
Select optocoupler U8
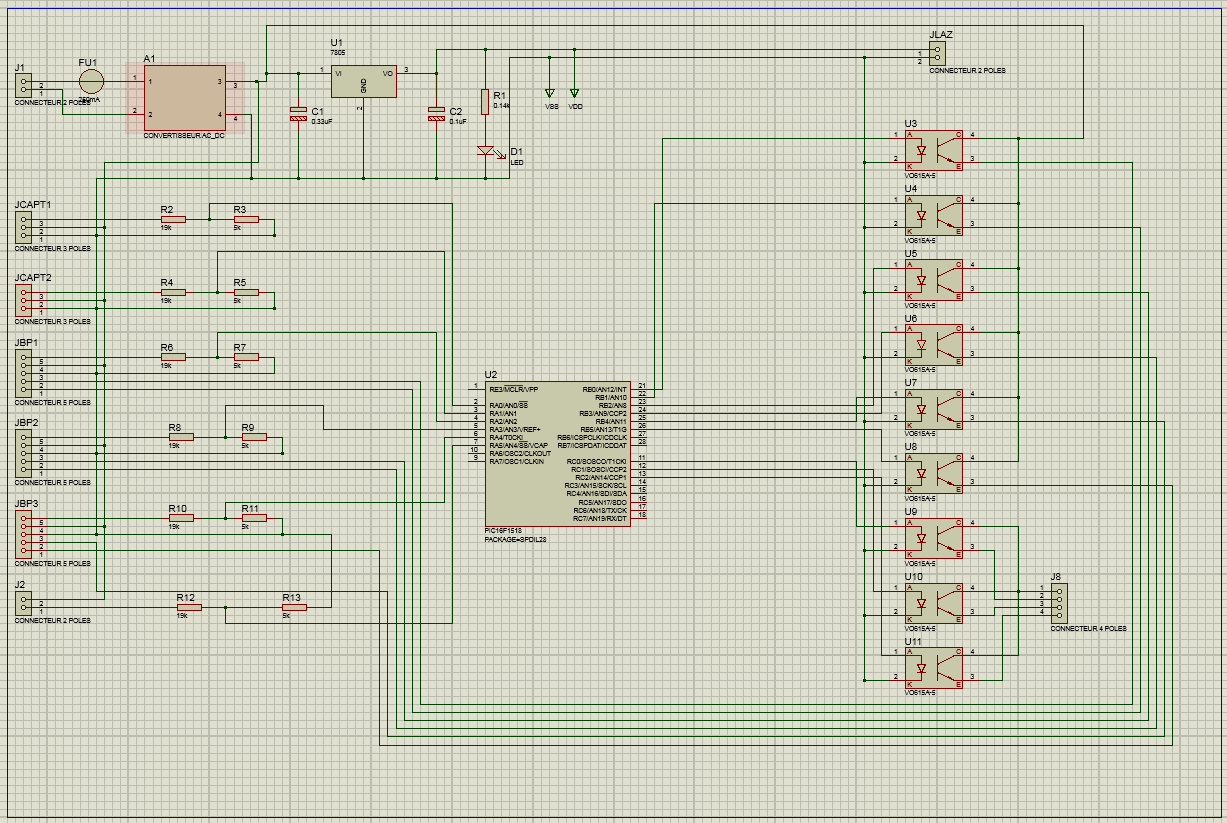pos(934,473)
